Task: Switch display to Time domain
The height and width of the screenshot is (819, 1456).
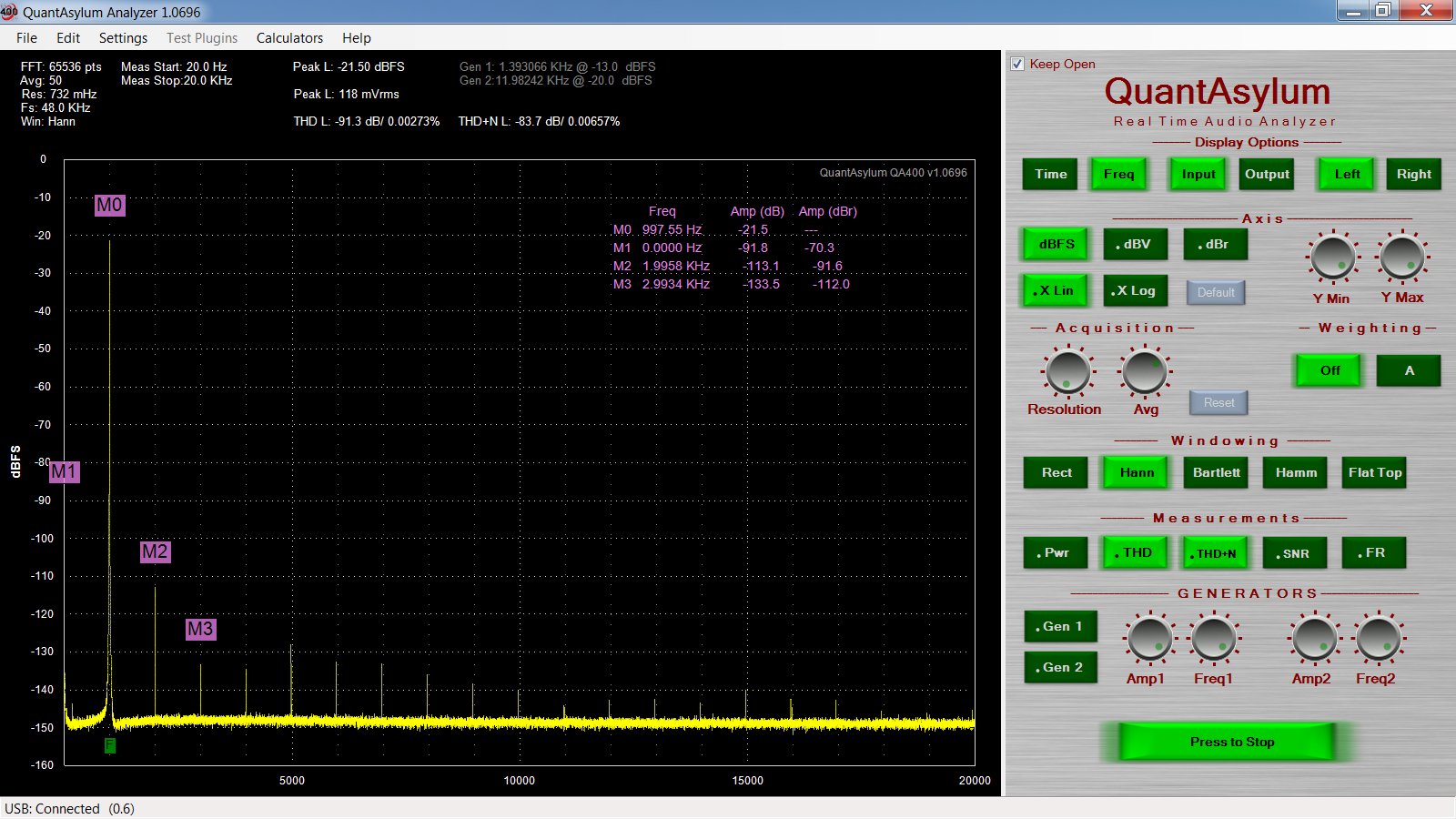Action: point(1050,174)
